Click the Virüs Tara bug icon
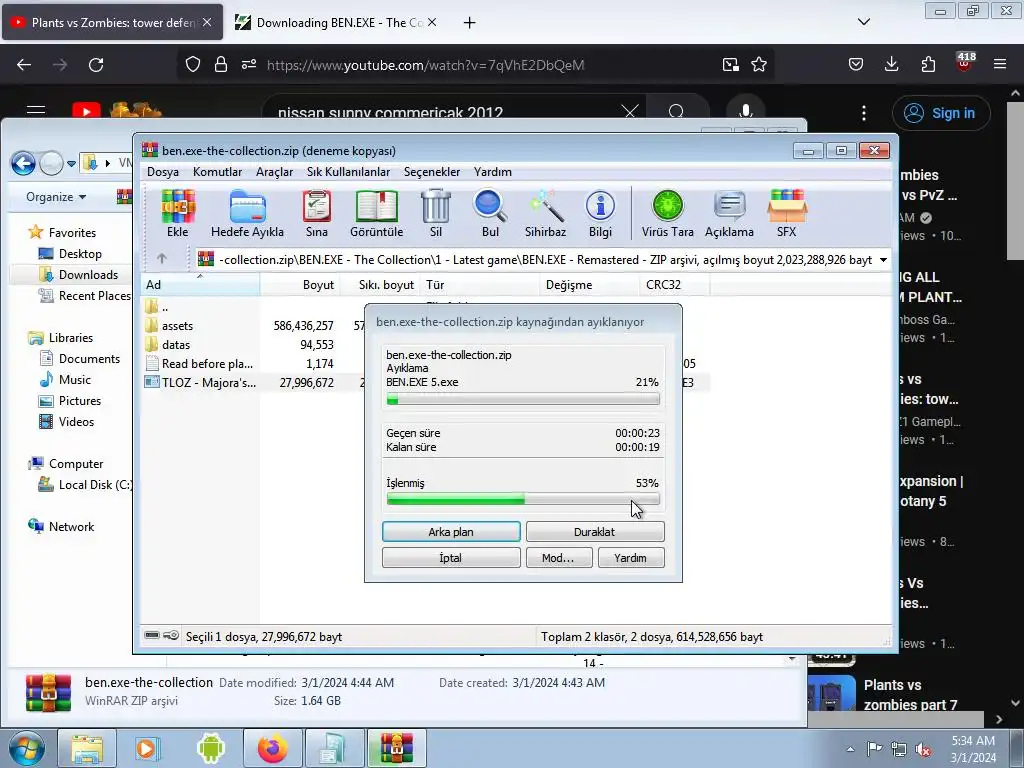 667,214
